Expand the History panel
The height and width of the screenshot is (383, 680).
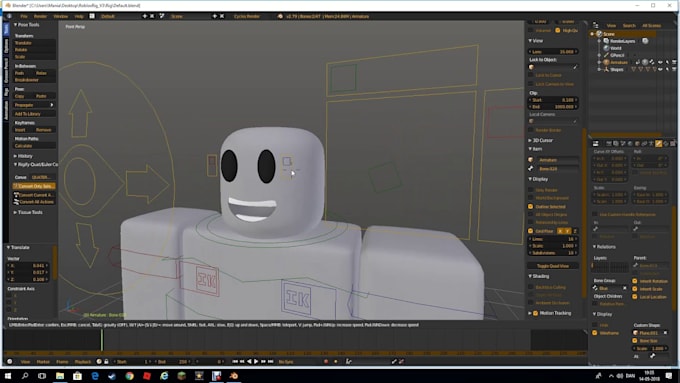tap(23, 156)
